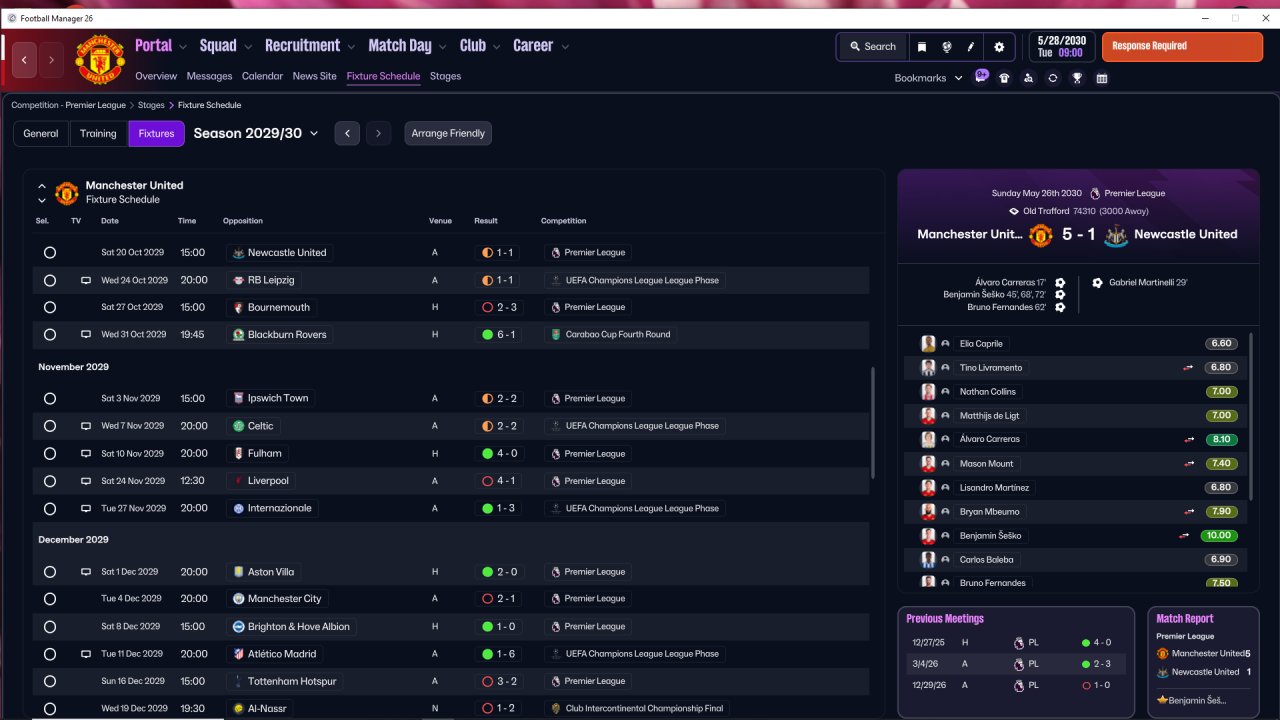Viewport: 1280px width, 720px height.
Task: Select the Tottenham Hotspur fixture radio button
Action: (x=50, y=682)
